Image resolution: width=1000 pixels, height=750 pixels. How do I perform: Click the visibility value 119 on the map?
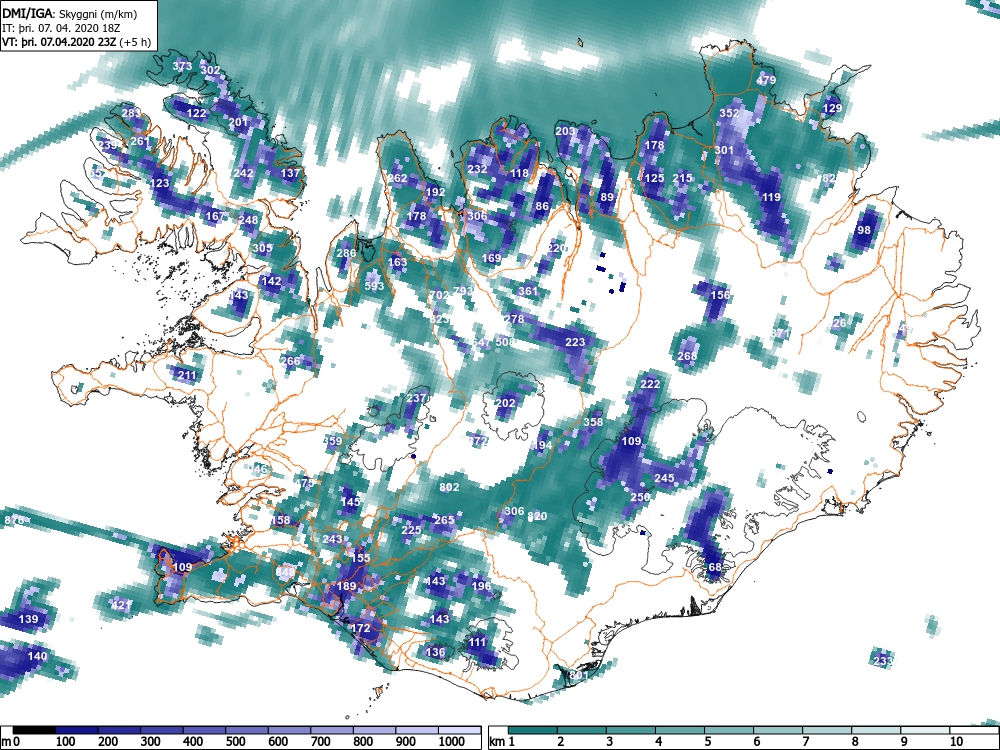(771, 197)
